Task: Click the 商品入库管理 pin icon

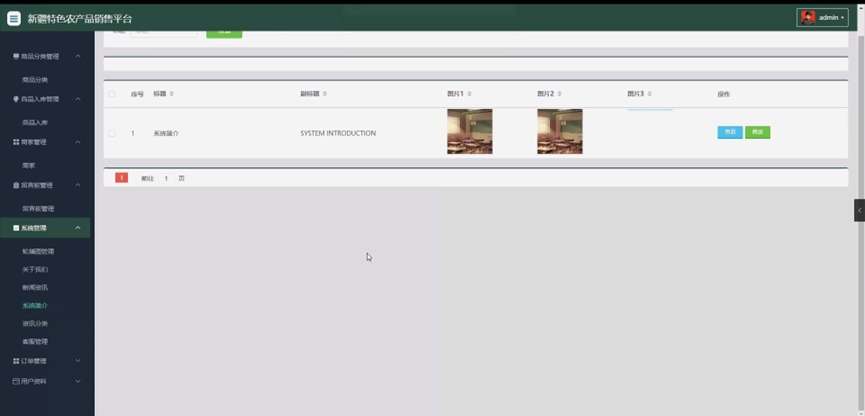Action: tap(16, 99)
